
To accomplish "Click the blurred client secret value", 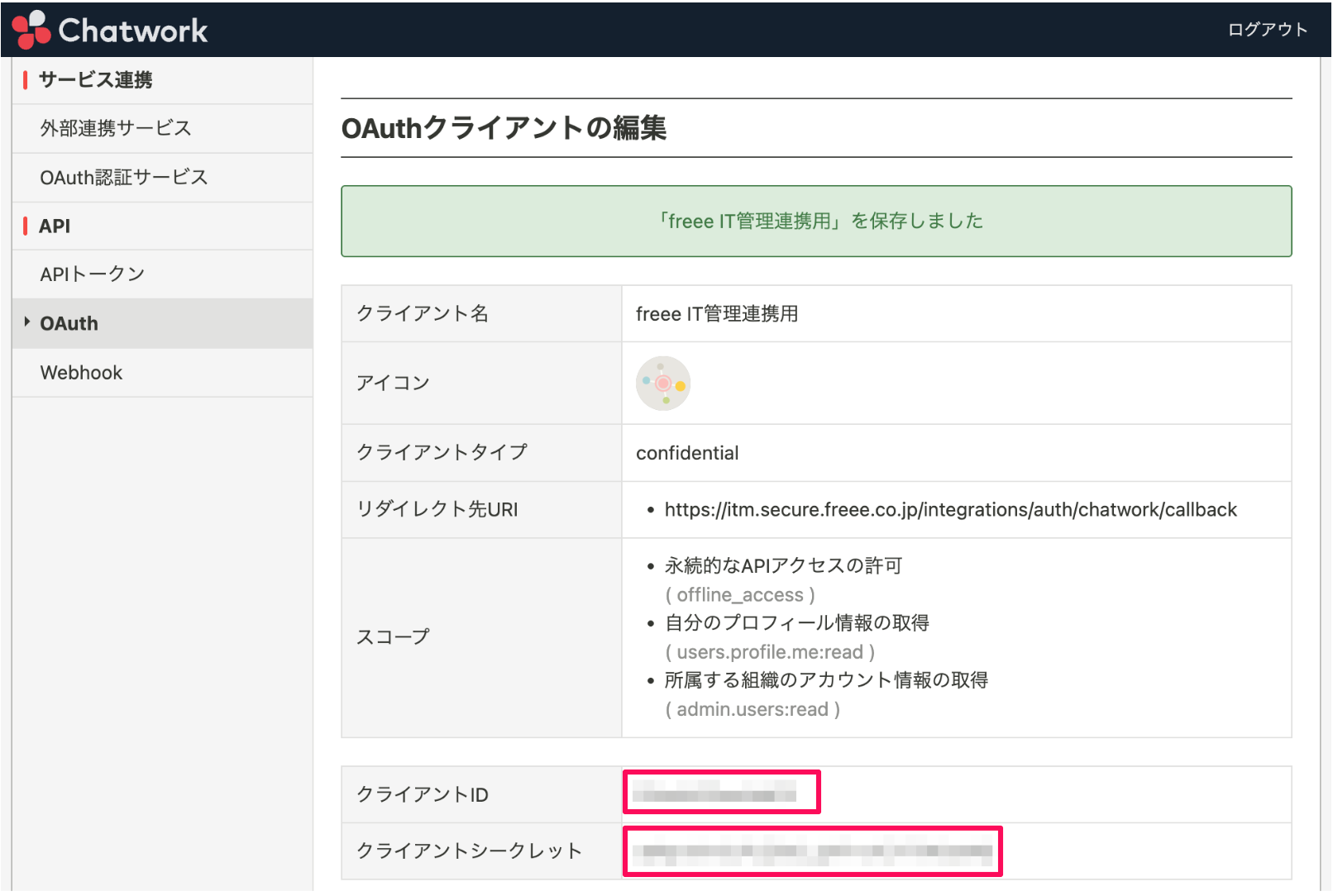I will tap(812, 851).
